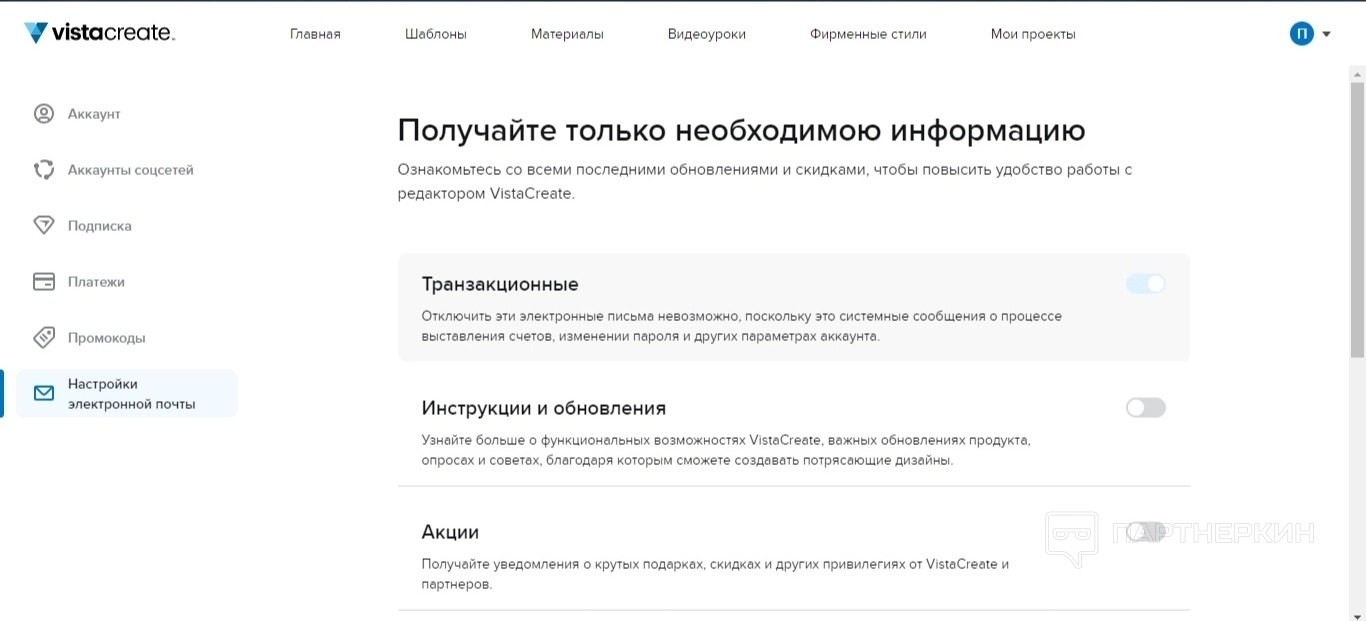Click the Промокоды tag icon

click(x=44, y=338)
